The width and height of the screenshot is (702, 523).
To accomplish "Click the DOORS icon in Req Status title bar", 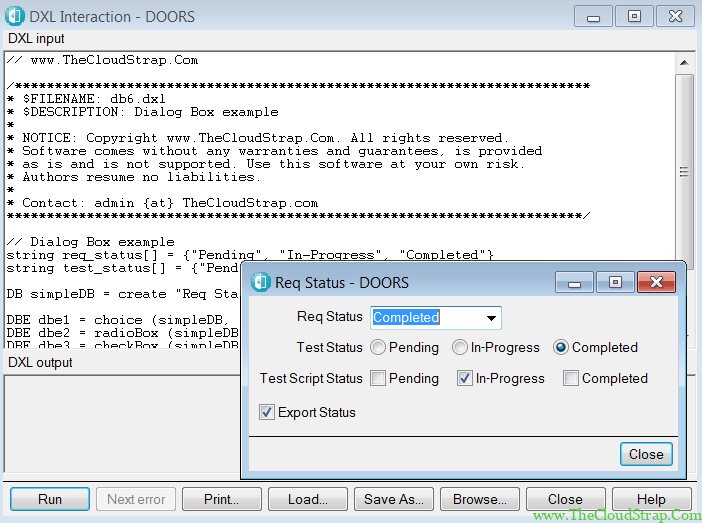I will coord(261,282).
